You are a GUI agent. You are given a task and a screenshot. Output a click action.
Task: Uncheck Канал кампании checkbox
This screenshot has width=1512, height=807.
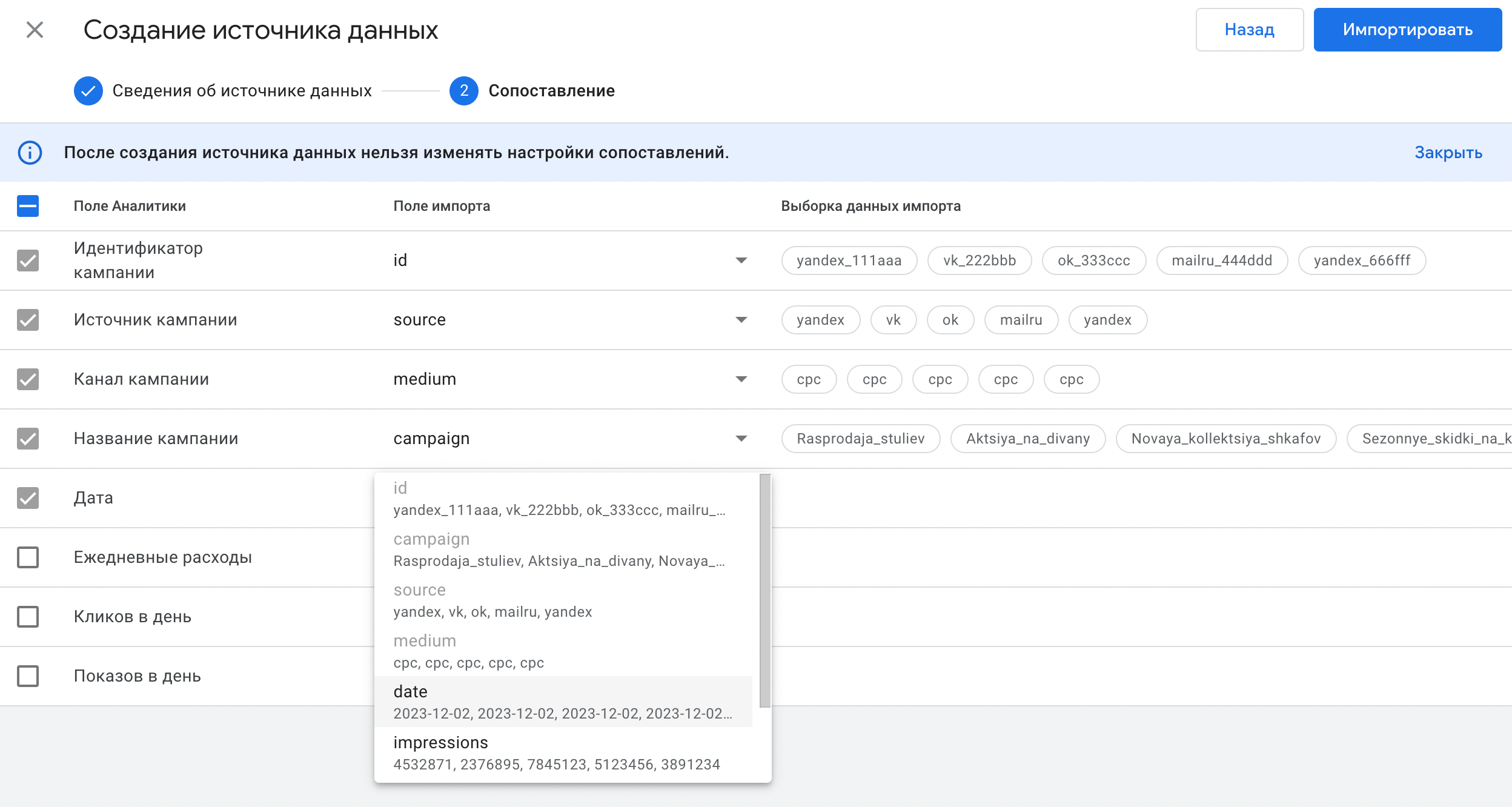click(x=28, y=379)
